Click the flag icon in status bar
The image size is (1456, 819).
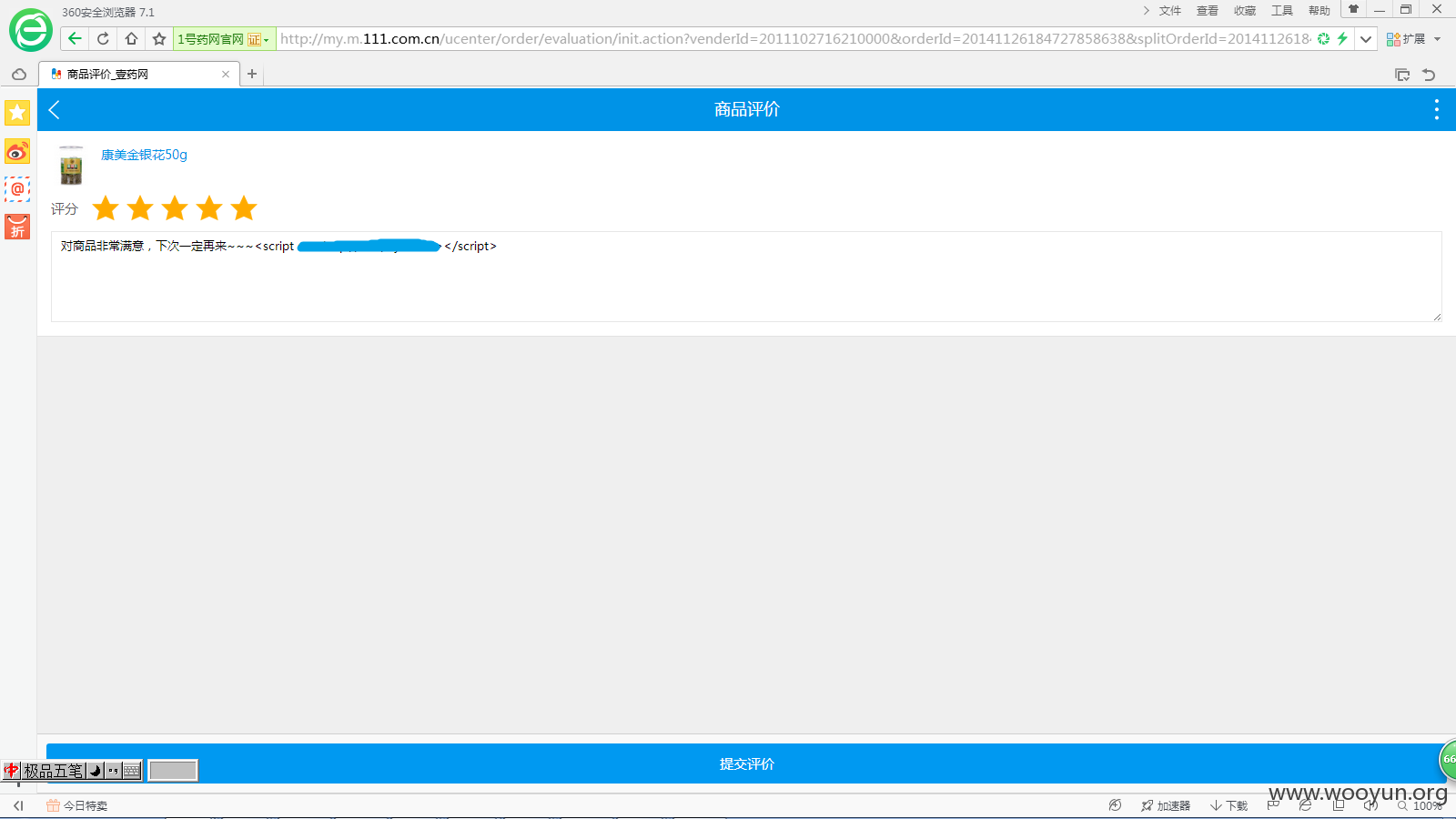click(1273, 805)
